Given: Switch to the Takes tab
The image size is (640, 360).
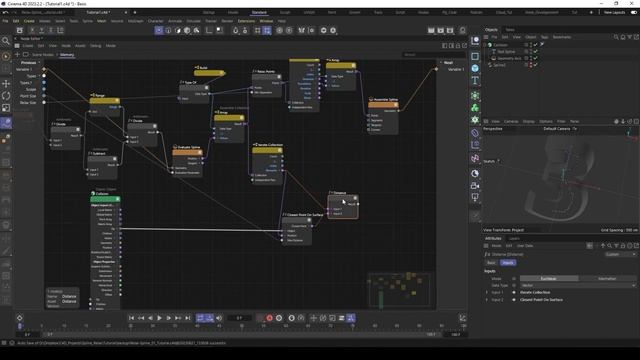Looking at the screenshot, I should (x=510, y=29).
